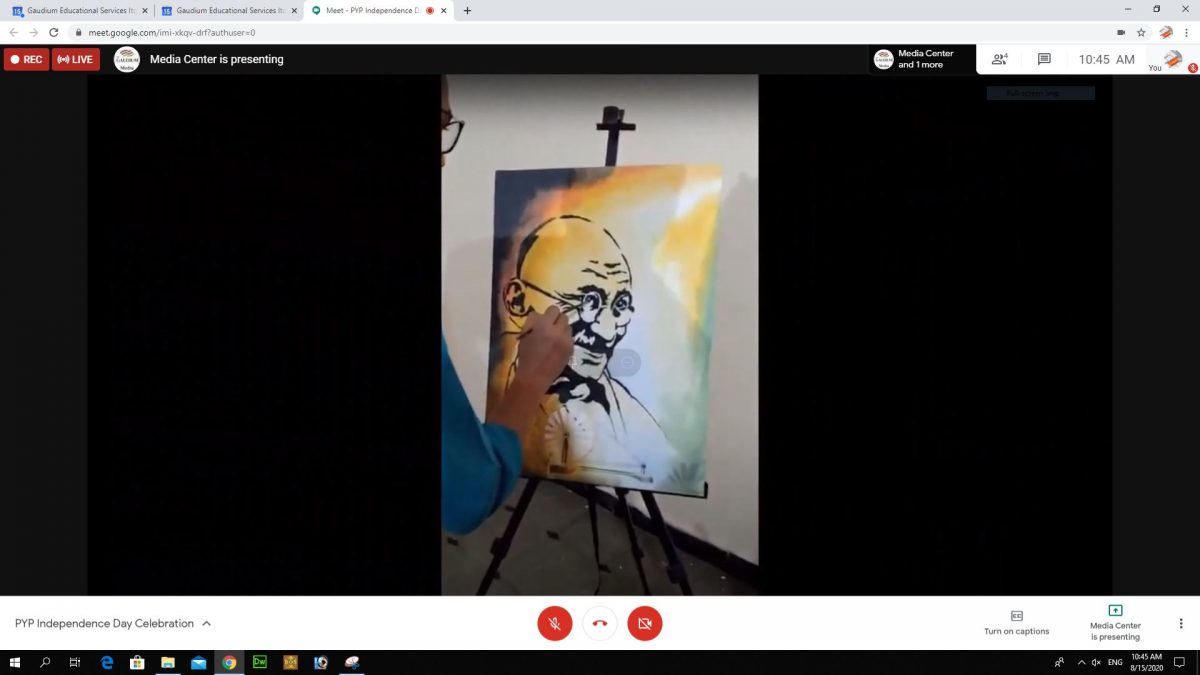1200x675 pixels.
Task: Click the Chrome icon on the taskbar
Action: [229, 662]
